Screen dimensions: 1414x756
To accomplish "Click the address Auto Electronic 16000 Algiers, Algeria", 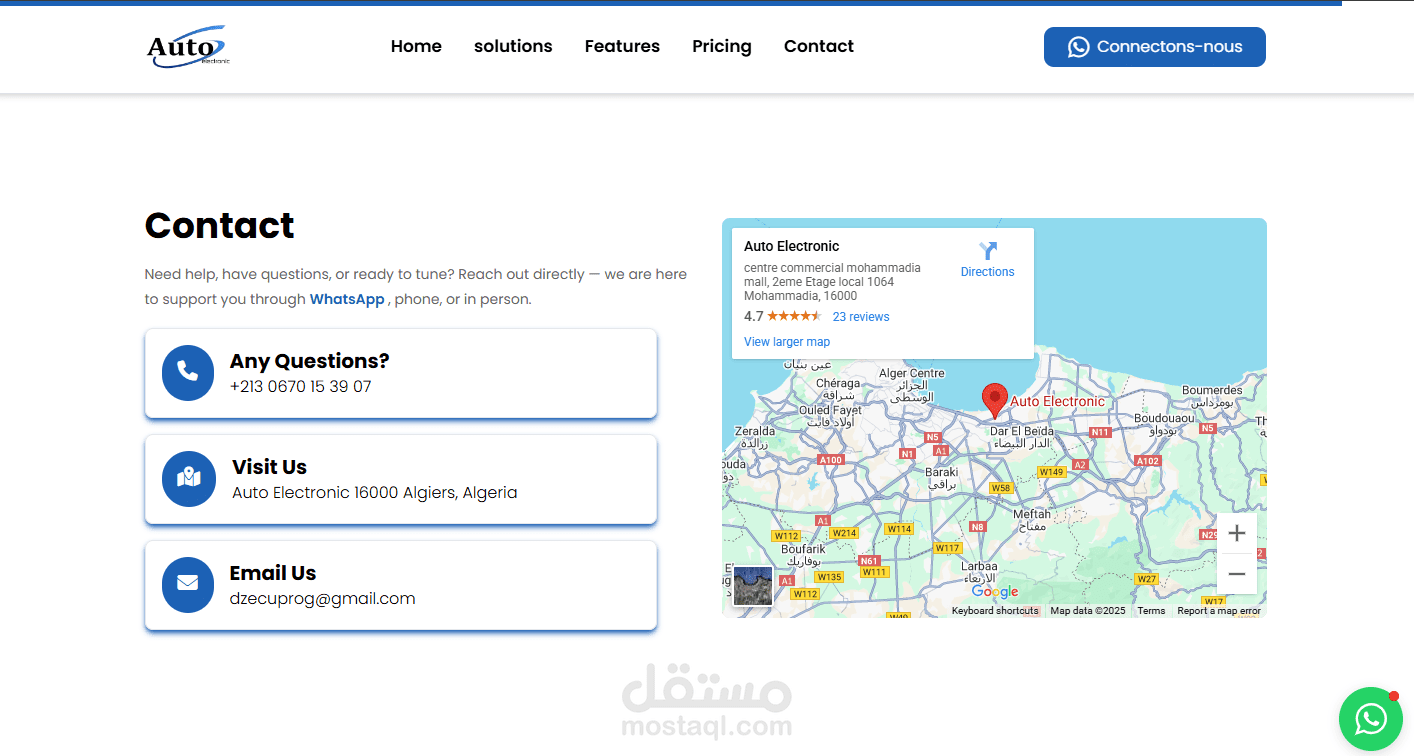I will pyautogui.click(x=375, y=492).
